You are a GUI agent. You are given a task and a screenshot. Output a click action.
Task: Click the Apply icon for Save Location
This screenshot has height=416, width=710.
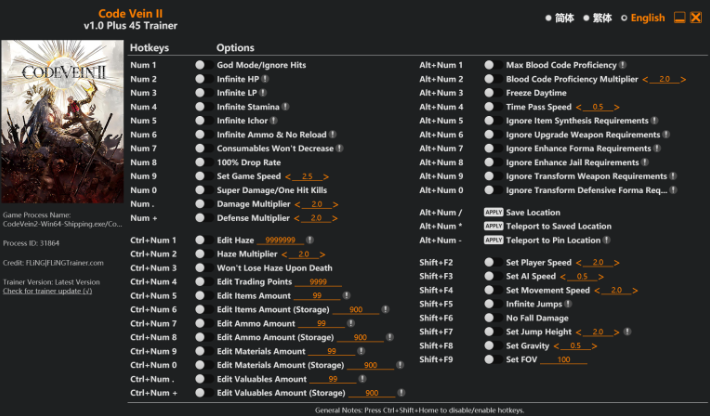[x=494, y=212]
